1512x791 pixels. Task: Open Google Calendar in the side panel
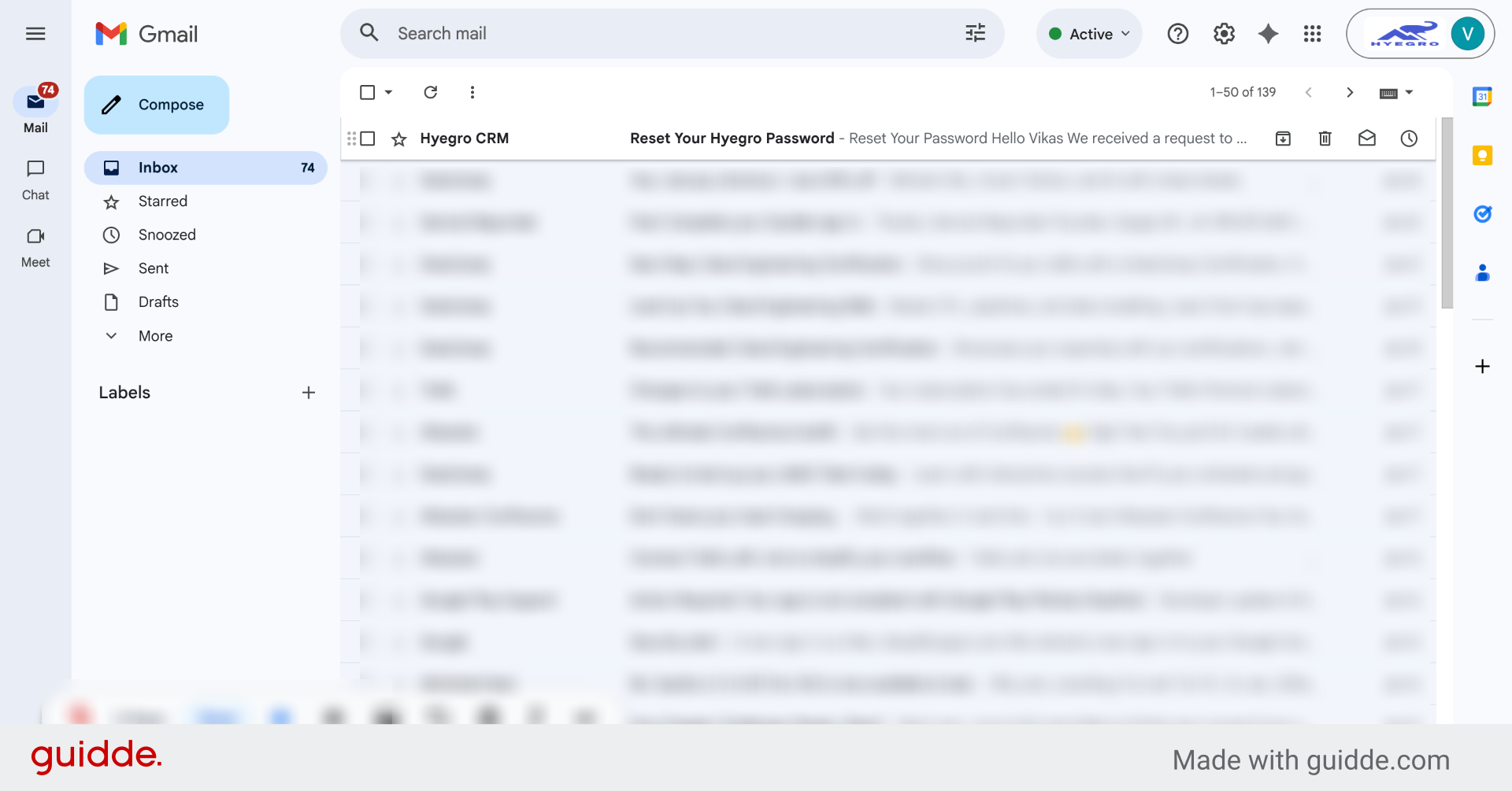point(1483,96)
